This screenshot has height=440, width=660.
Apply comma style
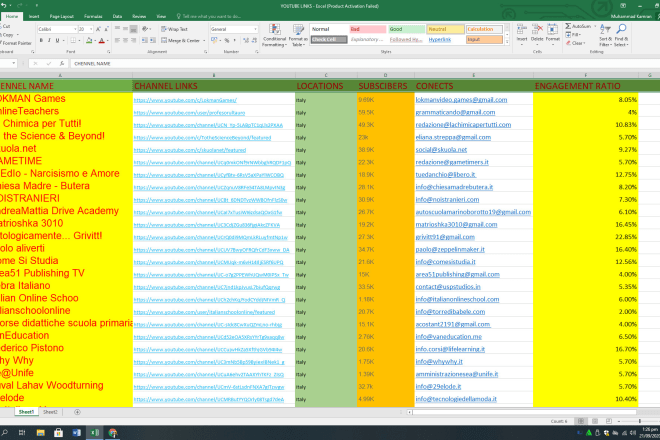point(234,40)
